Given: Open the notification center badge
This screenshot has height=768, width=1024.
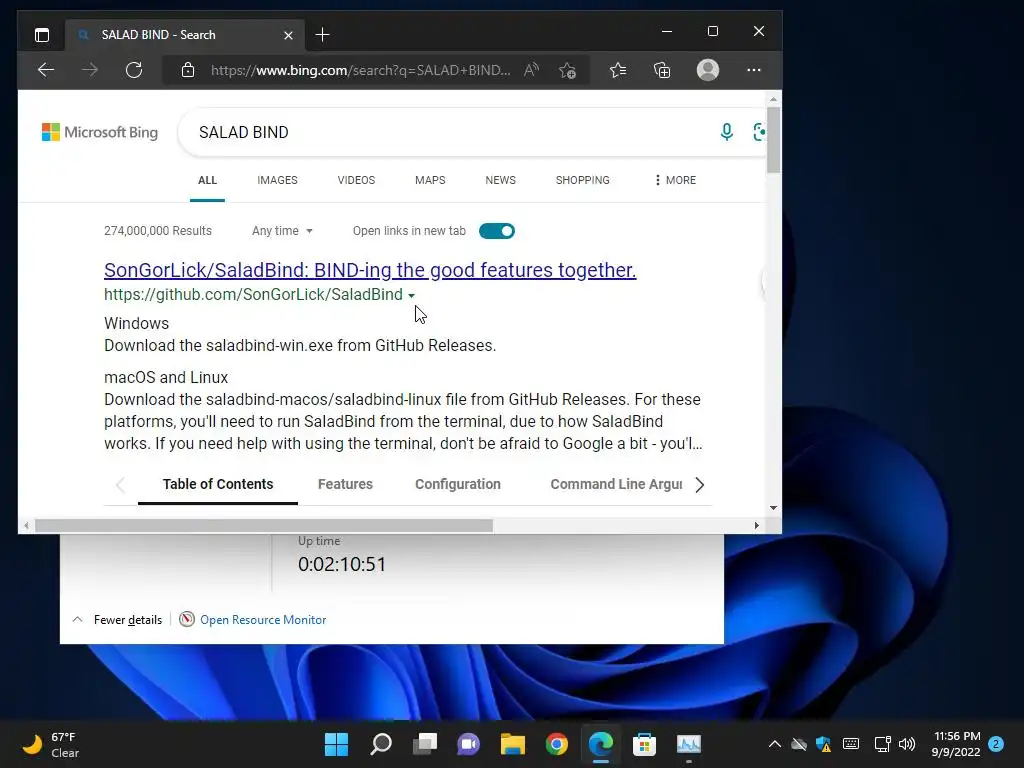Looking at the screenshot, I should click(996, 744).
